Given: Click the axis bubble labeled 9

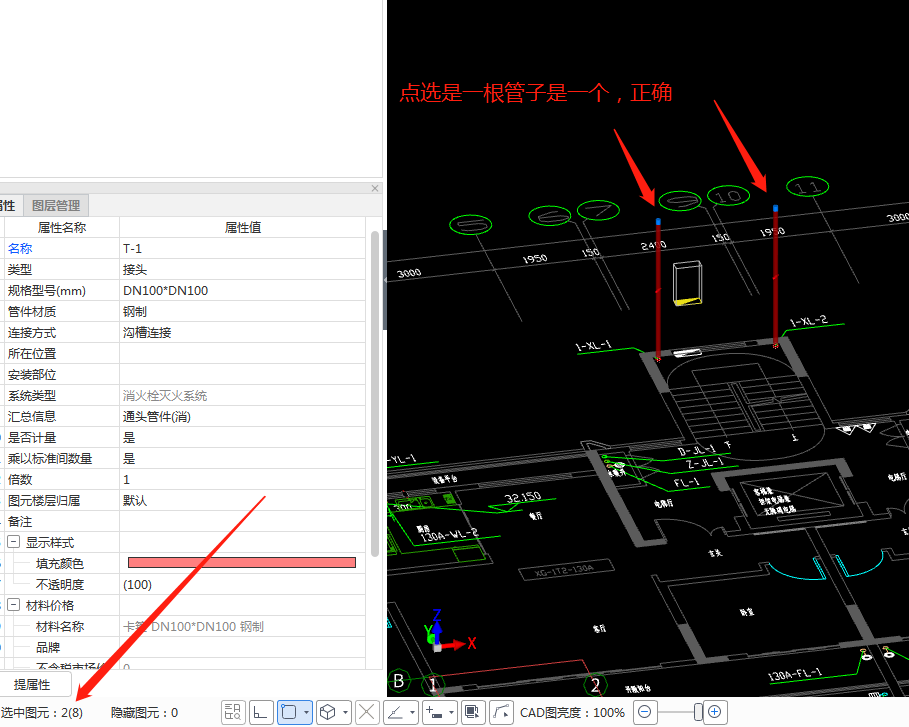Looking at the screenshot, I should 680,201.
